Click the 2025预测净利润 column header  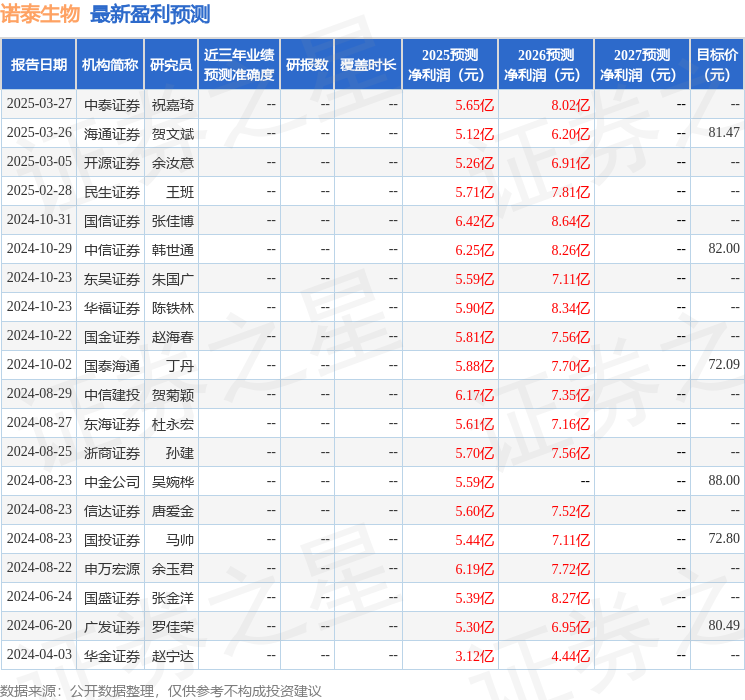coord(450,65)
